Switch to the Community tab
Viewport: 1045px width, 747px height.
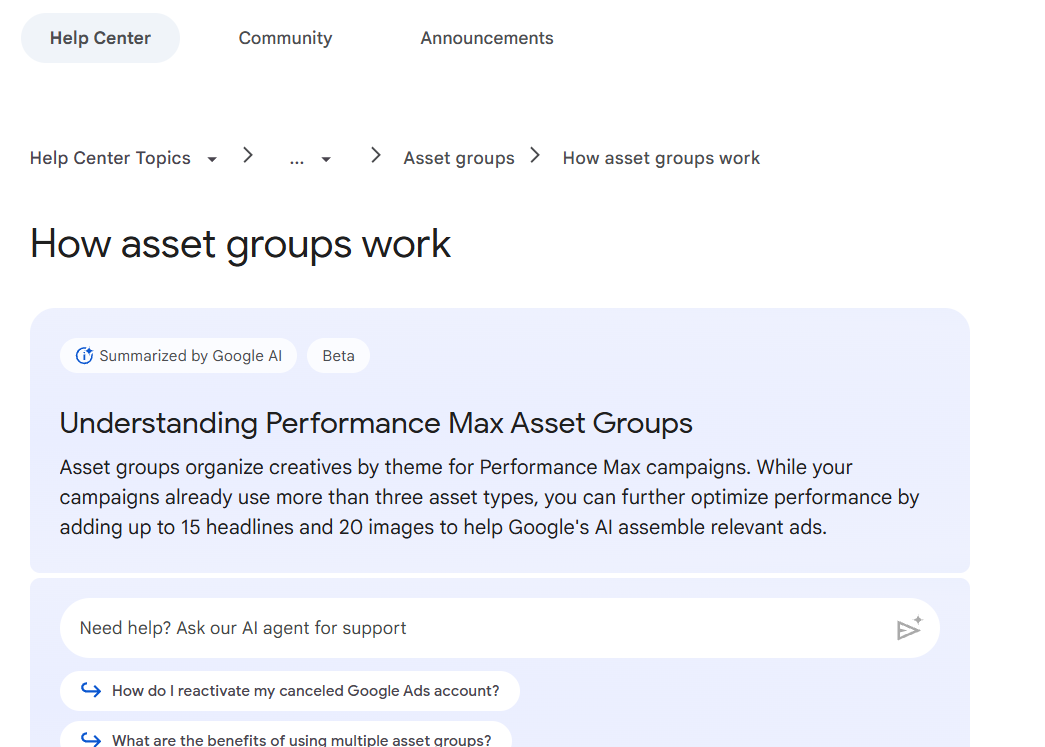285,38
